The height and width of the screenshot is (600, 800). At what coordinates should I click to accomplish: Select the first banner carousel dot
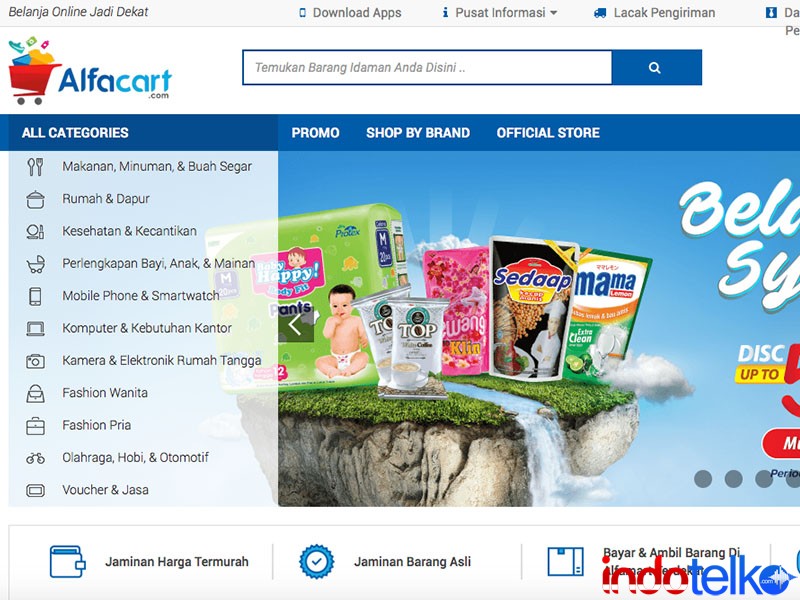(x=703, y=479)
